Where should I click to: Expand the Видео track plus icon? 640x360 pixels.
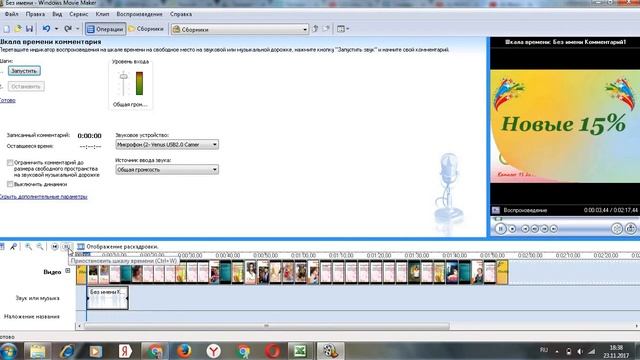tap(68, 271)
